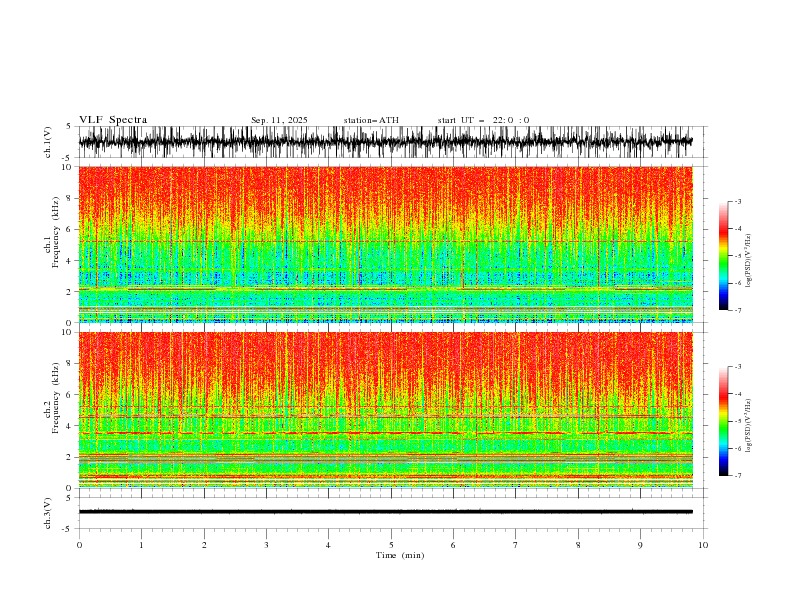792x612 pixels.
Task: Click the upper color scale bar for ch.1
Action: (723, 255)
